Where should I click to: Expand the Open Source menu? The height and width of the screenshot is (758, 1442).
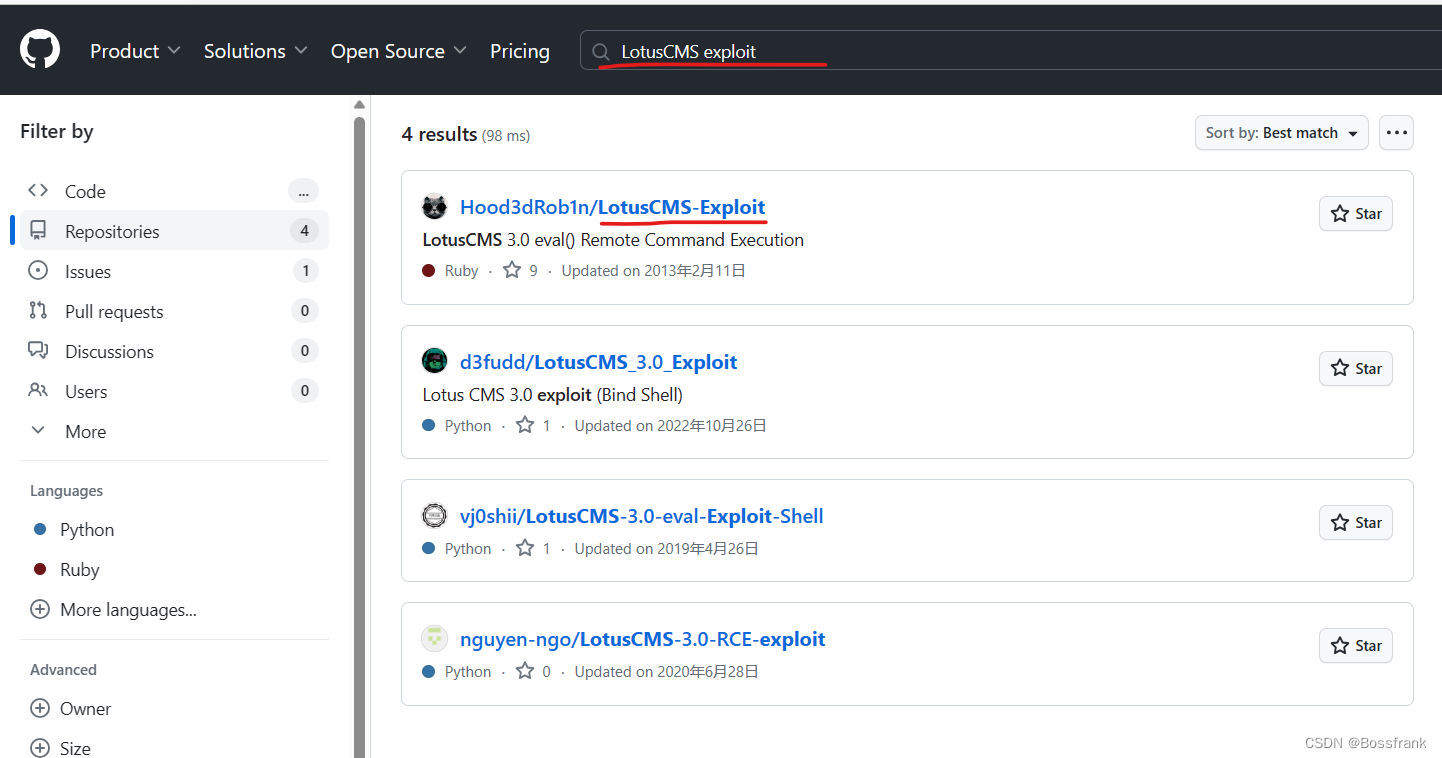(x=399, y=51)
